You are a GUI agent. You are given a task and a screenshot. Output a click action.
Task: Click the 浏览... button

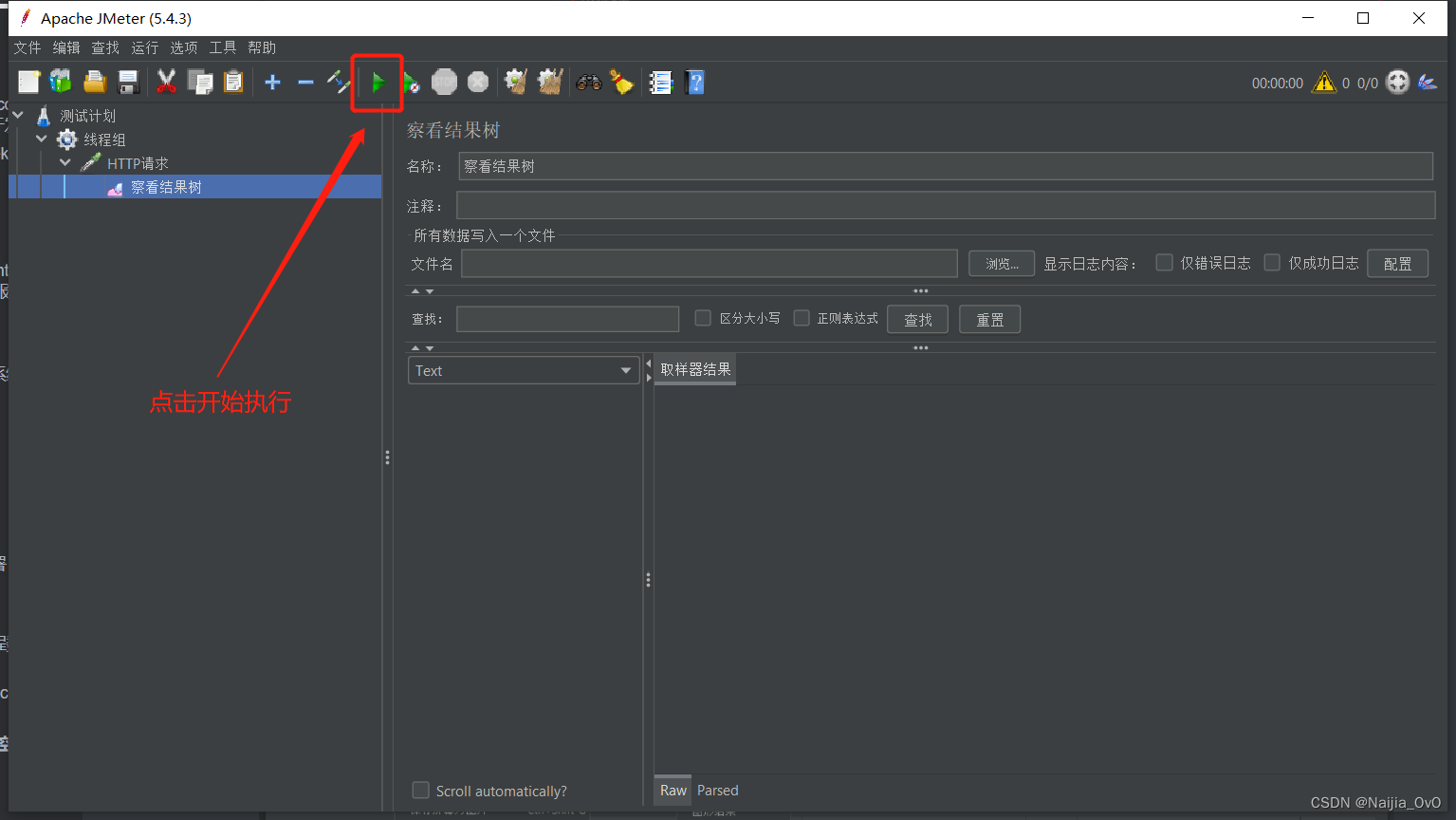(1002, 264)
